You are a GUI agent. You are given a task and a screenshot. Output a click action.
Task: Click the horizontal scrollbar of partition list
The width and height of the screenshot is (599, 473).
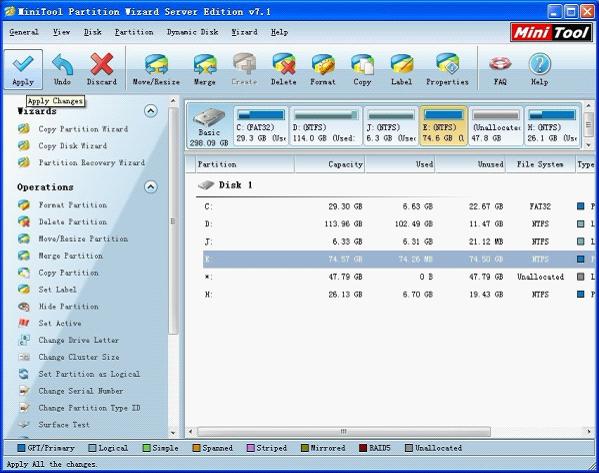click(x=344, y=432)
